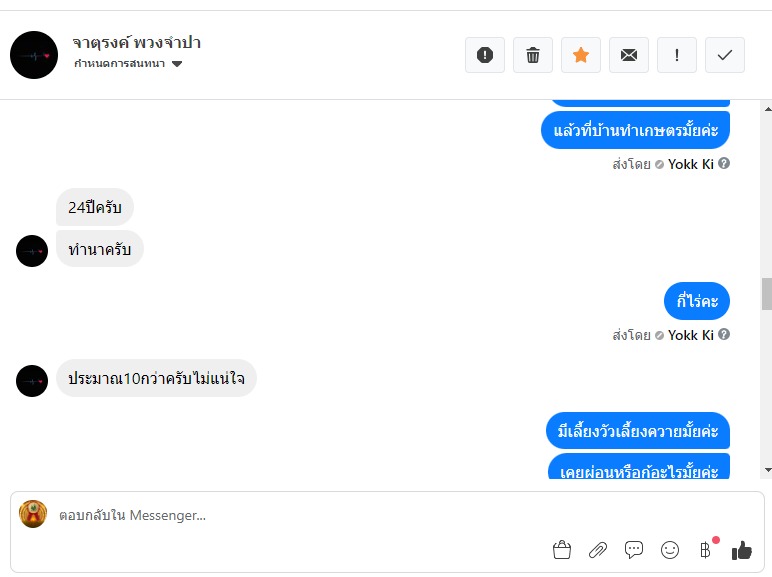Screen dimensions: 772x577
Task: Open the emoji picker
Action: [x=670, y=549]
